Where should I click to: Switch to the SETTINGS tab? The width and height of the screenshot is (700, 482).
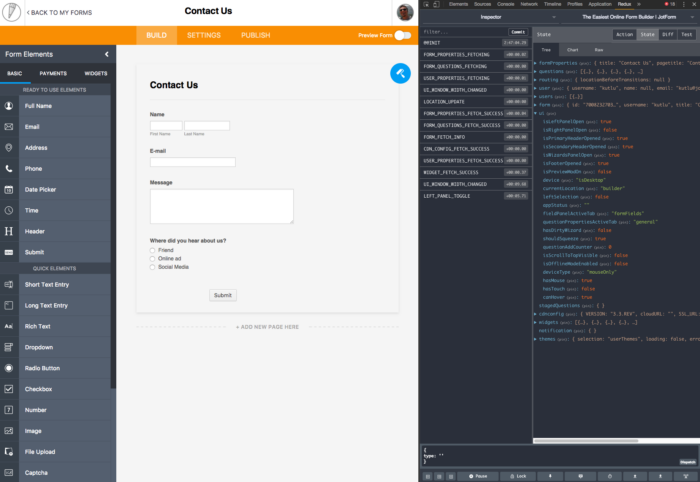[x=204, y=35]
